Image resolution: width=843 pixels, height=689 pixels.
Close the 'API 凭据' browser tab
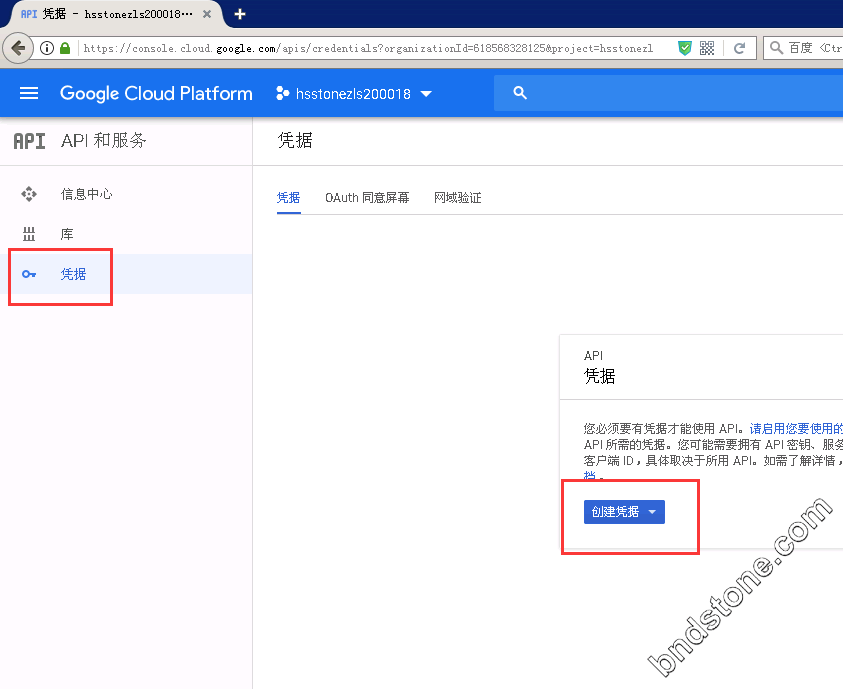(x=206, y=15)
